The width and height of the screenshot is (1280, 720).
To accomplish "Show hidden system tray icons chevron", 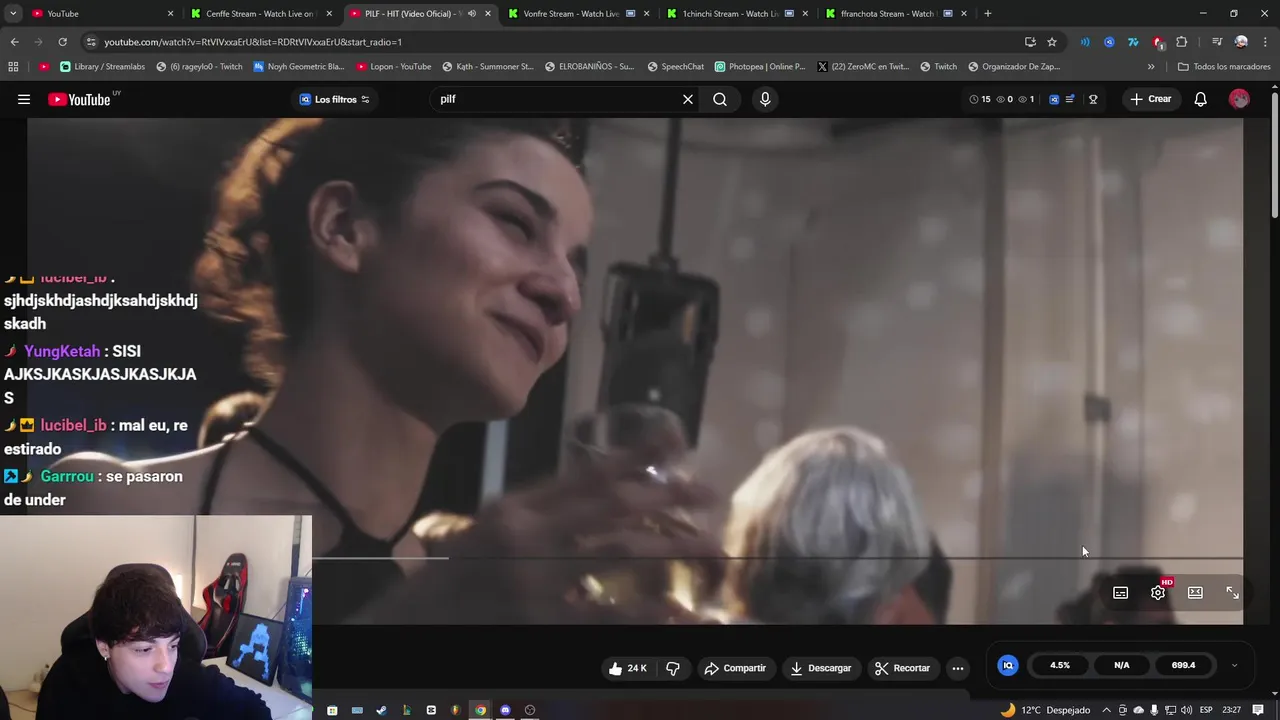I will pyautogui.click(x=1107, y=710).
